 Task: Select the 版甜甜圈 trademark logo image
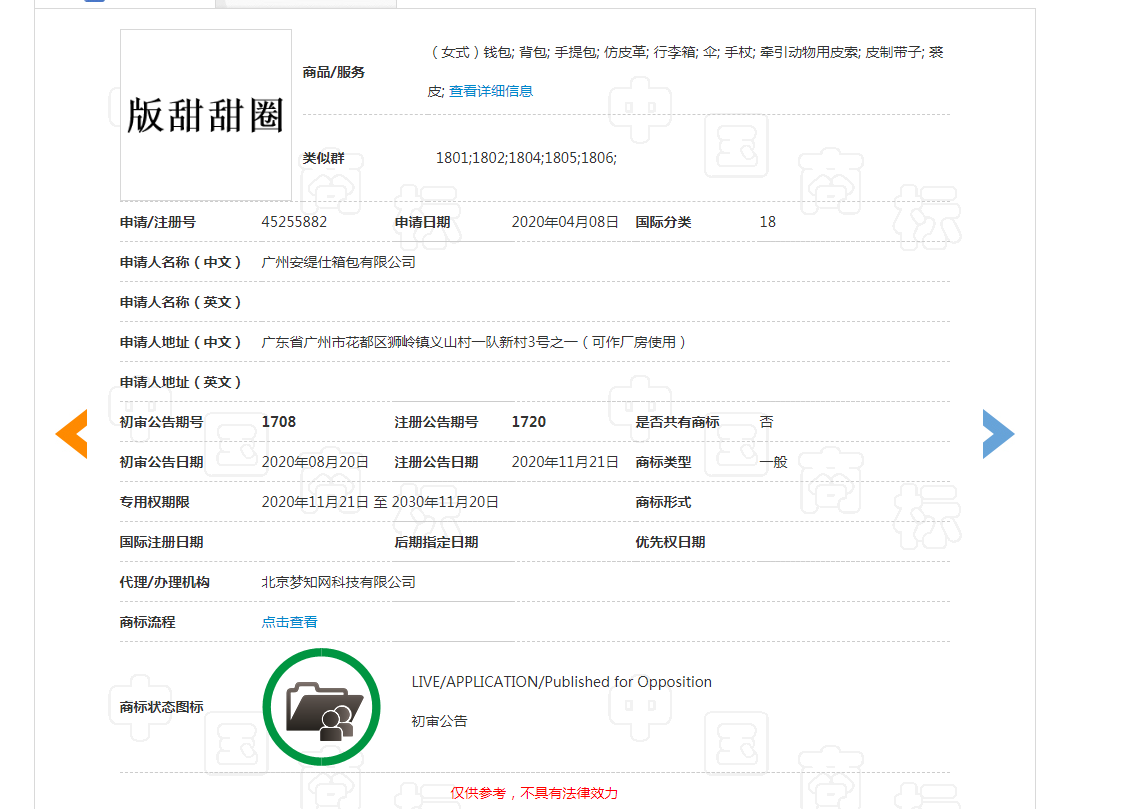205,115
